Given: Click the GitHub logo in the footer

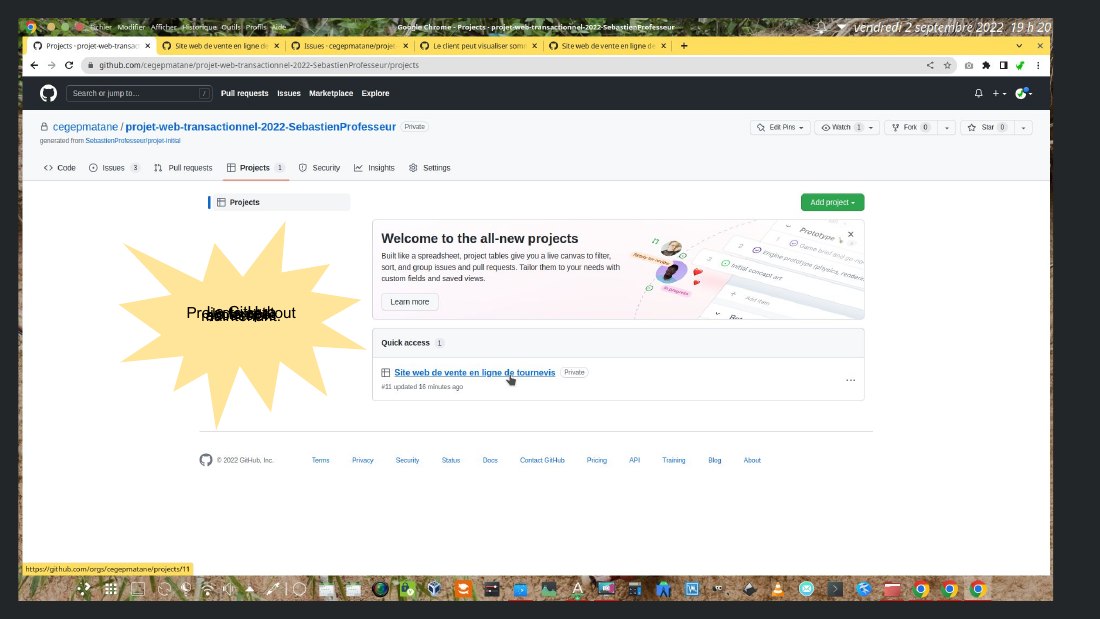Looking at the screenshot, I should click(x=206, y=460).
